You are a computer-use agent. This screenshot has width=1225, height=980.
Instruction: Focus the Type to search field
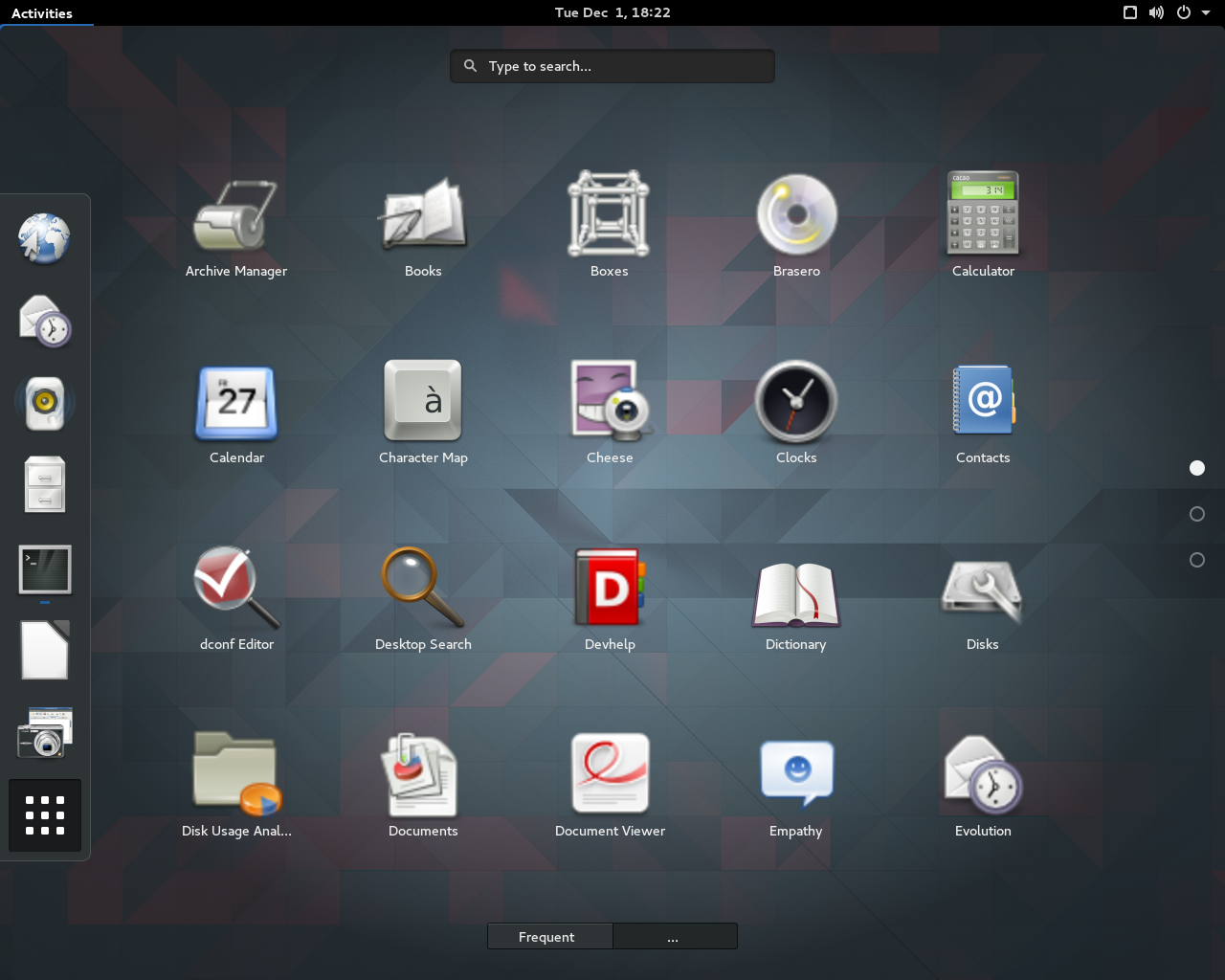tap(612, 66)
